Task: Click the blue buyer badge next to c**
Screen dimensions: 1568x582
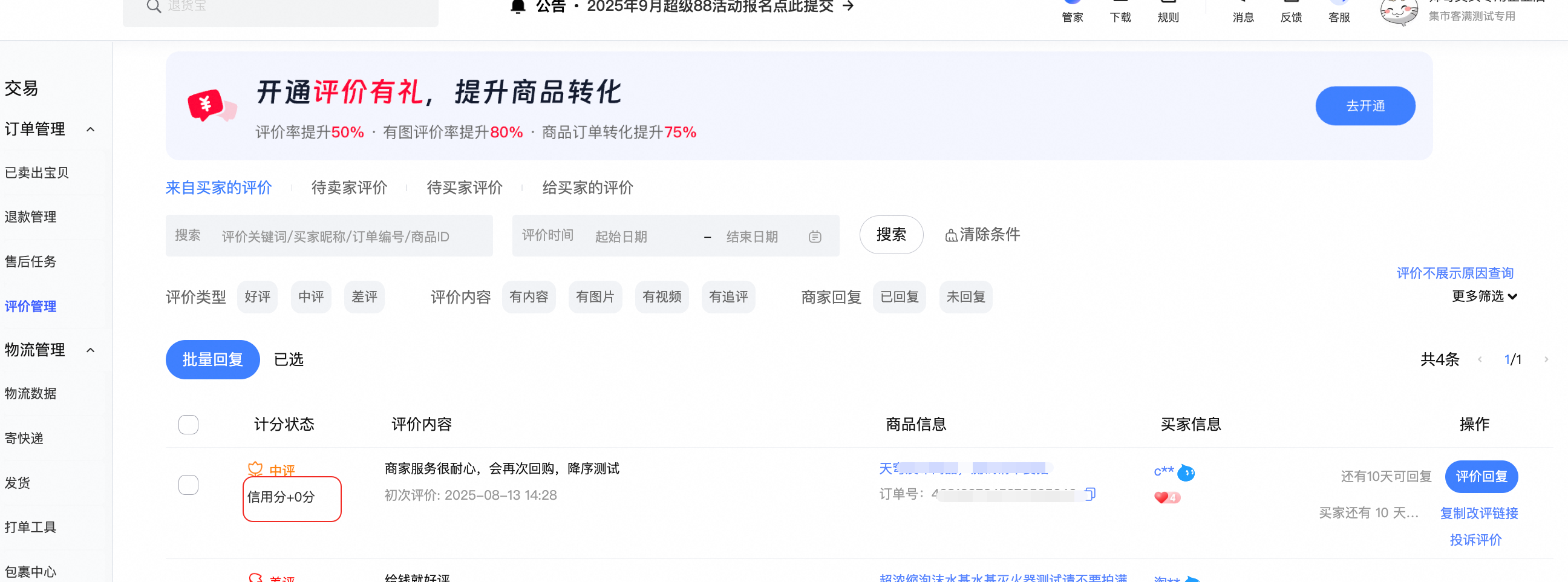Action: [1186, 472]
